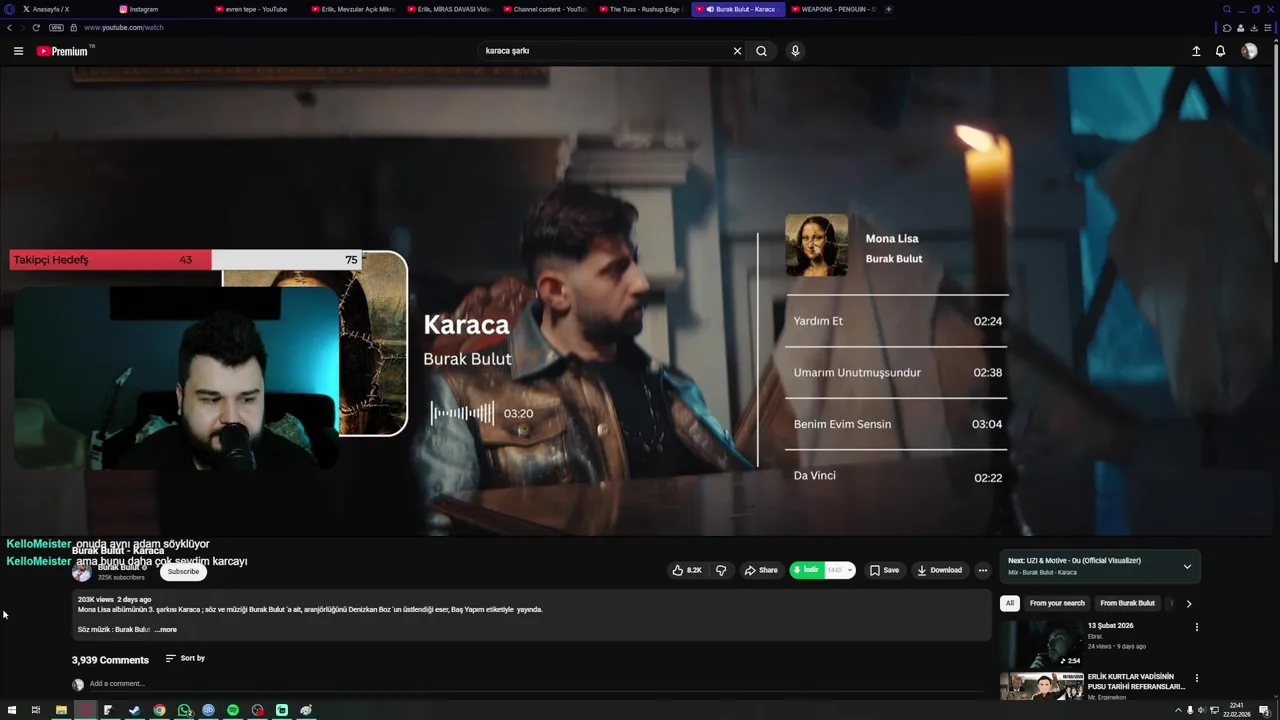This screenshot has width=1280, height=720.
Task: Open Steam from the taskbar
Action: [134, 710]
